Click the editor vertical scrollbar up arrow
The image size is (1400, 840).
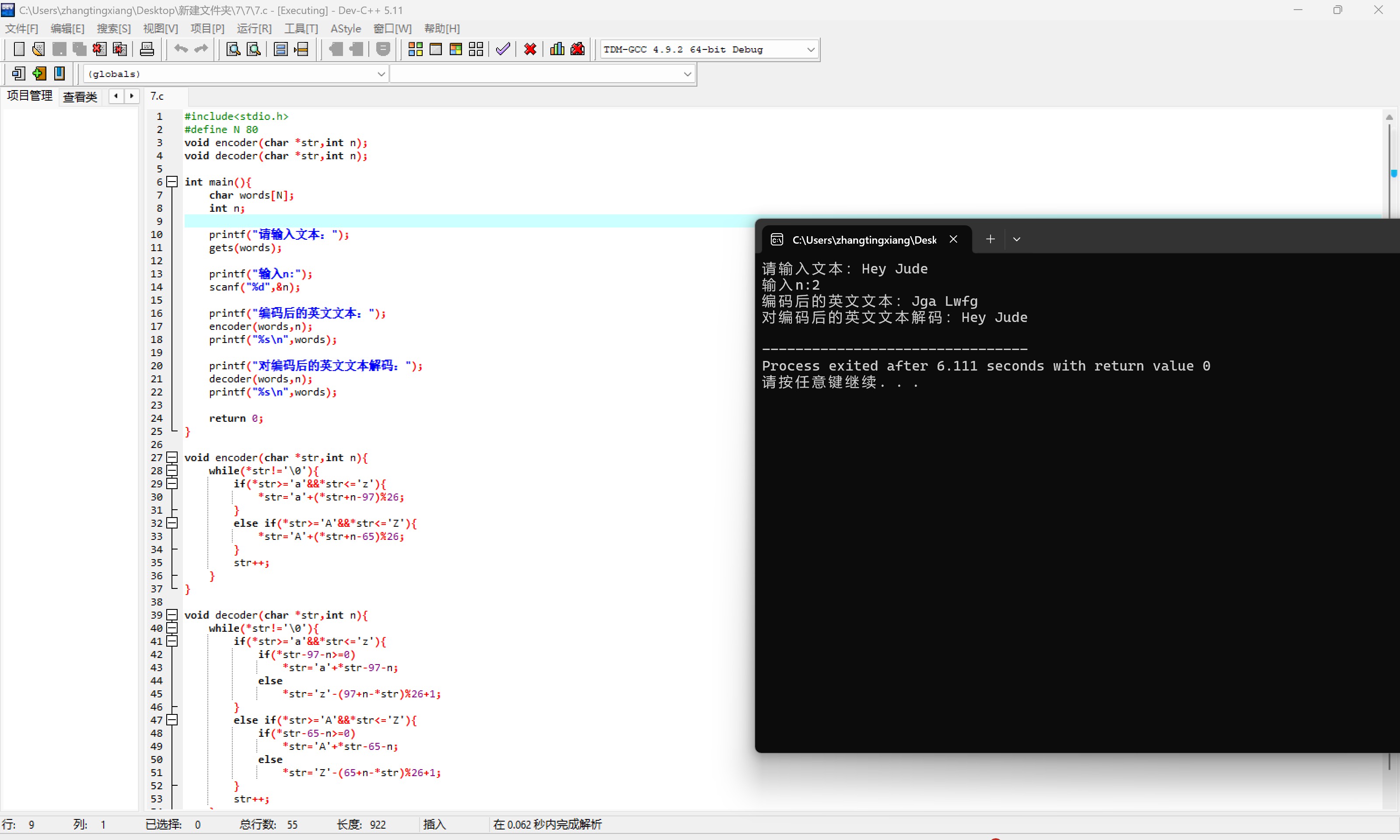tap(1389, 117)
